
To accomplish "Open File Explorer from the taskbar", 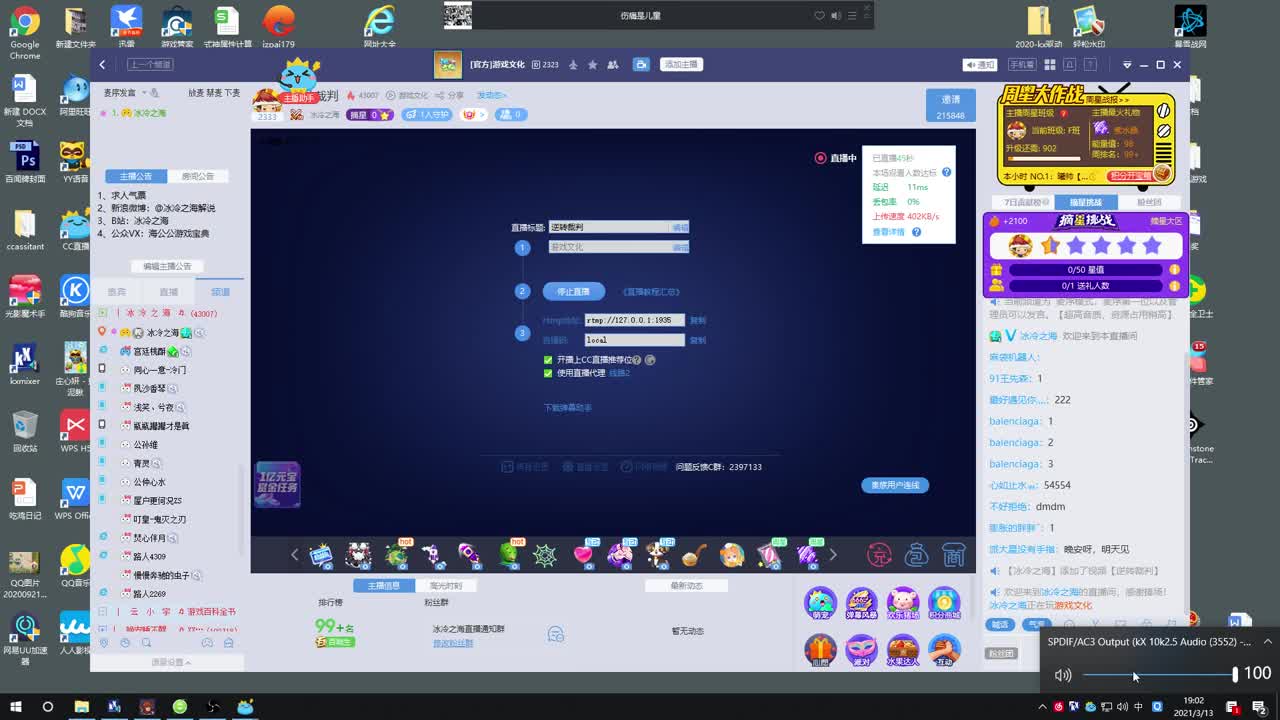I will tap(82, 707).
